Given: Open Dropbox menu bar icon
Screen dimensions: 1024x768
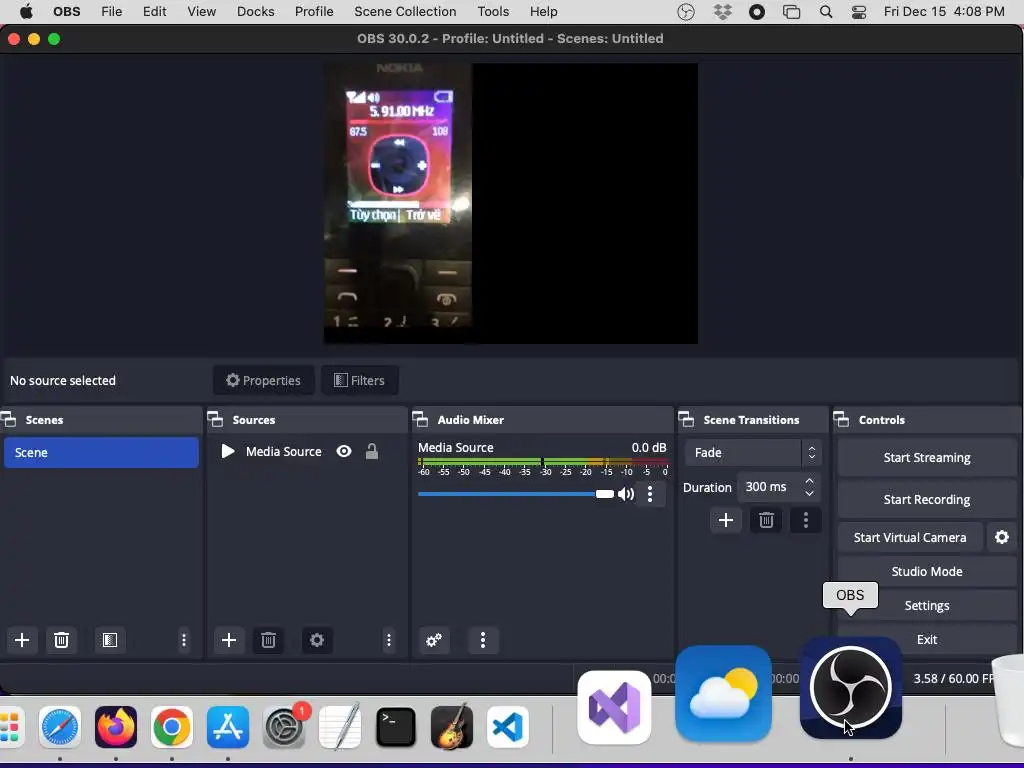Looking at the screenshot, I should 722,12.
